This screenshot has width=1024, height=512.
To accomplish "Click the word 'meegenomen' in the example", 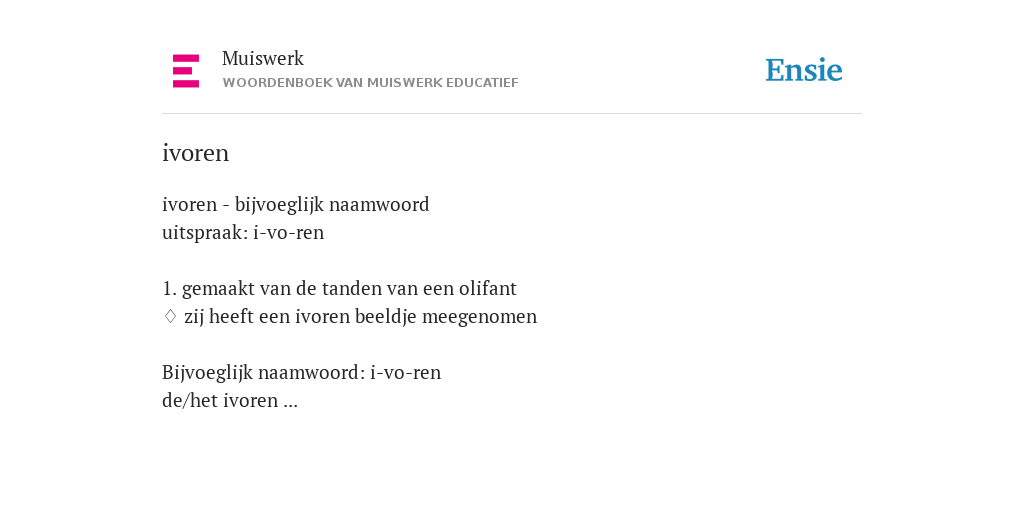I will 479,317.
